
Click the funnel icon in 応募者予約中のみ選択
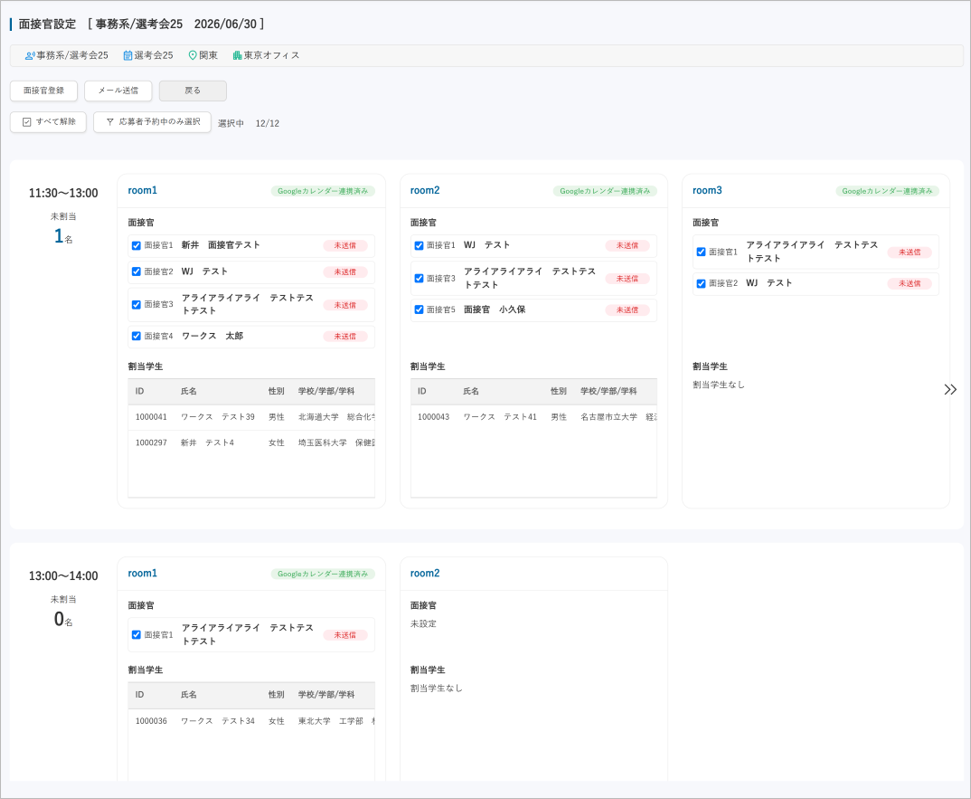coord(110,122)
